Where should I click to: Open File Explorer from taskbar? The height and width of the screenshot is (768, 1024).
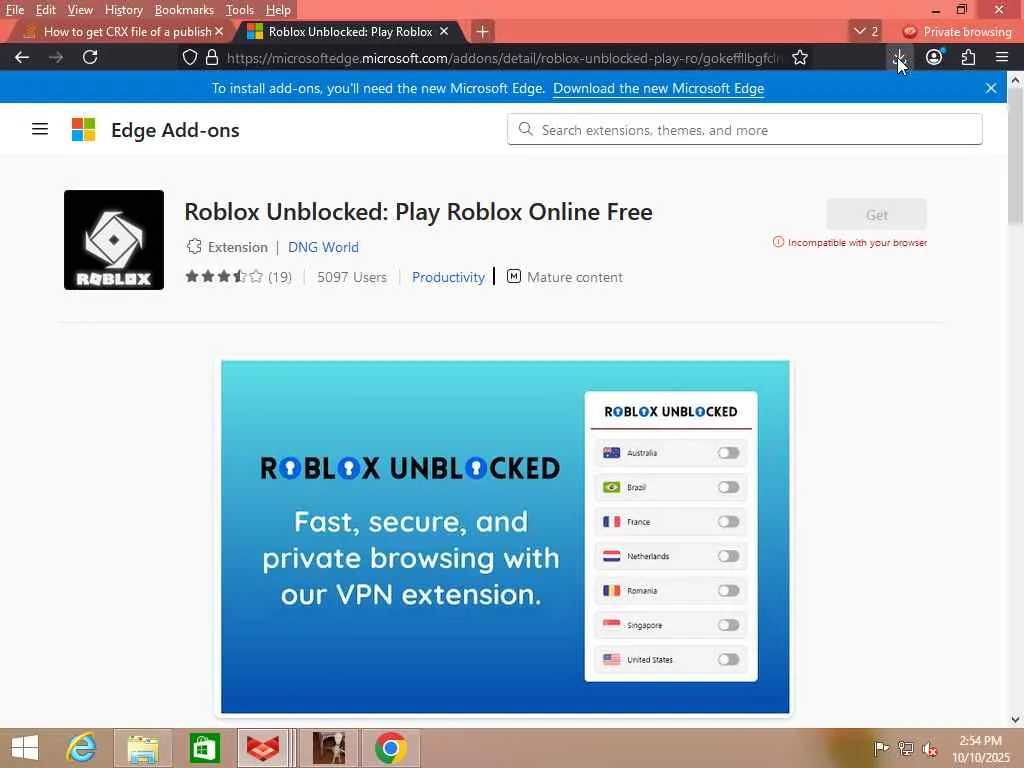[x=143, y=748]
